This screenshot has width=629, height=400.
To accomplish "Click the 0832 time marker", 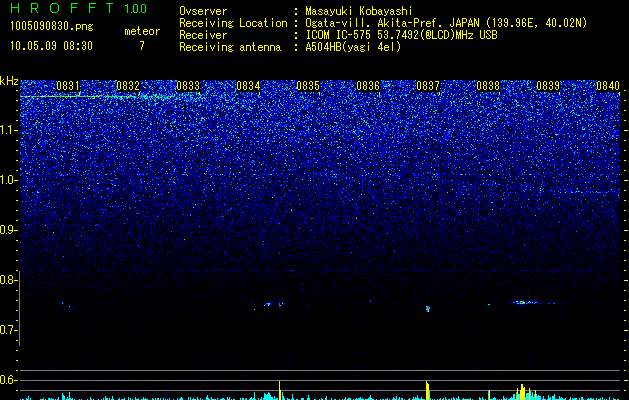I will 128,85.
